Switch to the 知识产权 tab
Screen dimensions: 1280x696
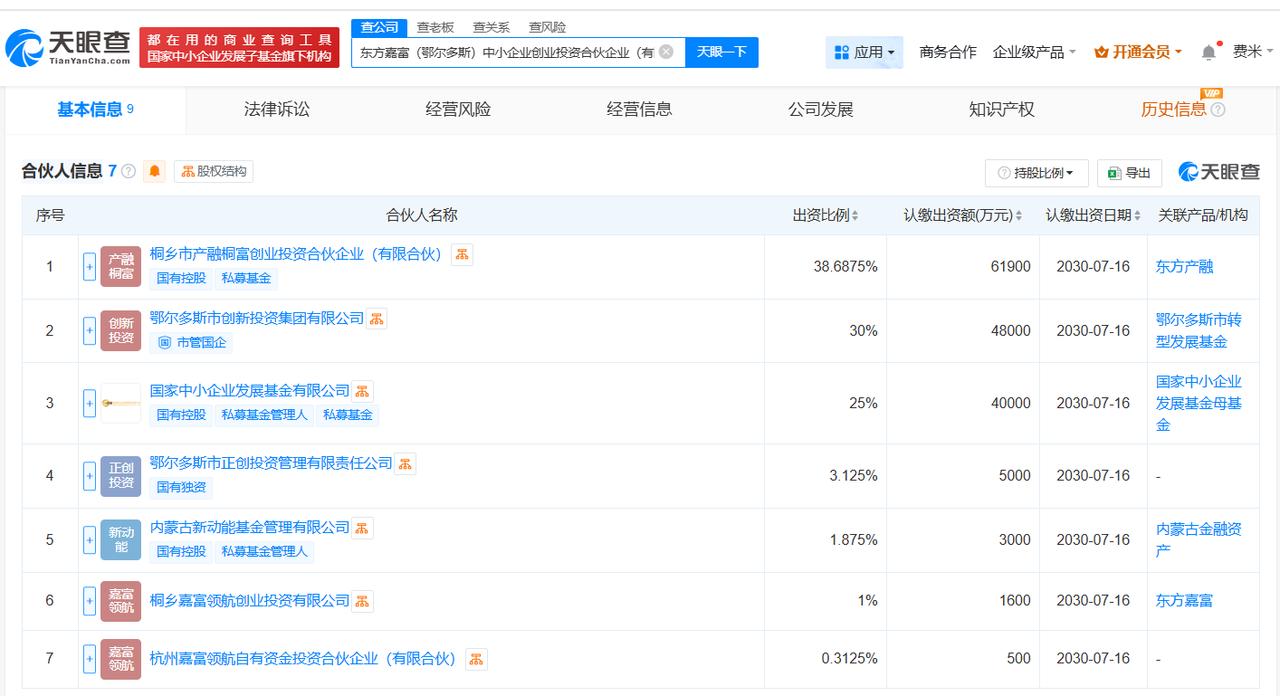(1002, 110)
